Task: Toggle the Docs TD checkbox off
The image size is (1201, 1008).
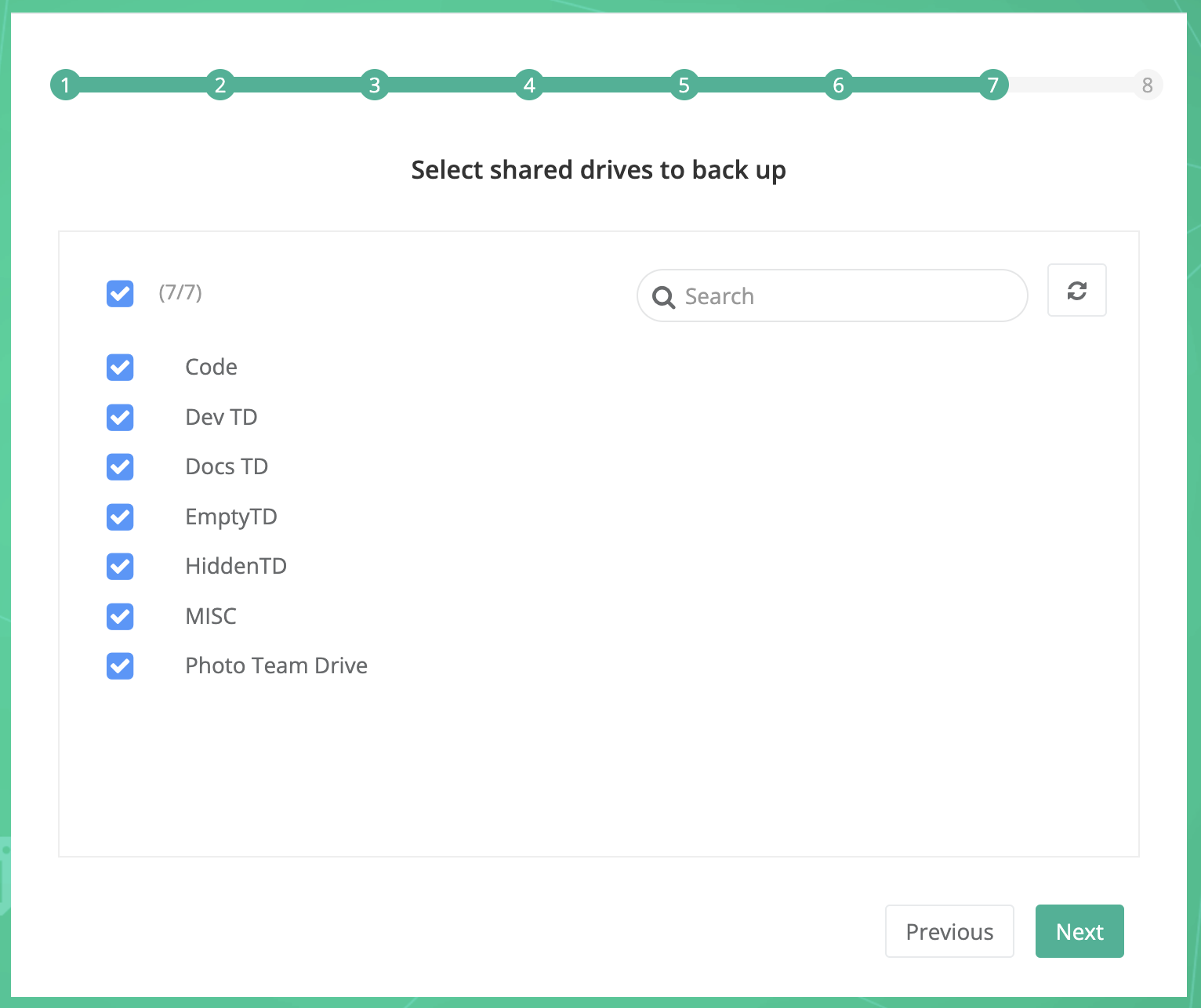Action: pyautogui.click(x=119, y=466)
